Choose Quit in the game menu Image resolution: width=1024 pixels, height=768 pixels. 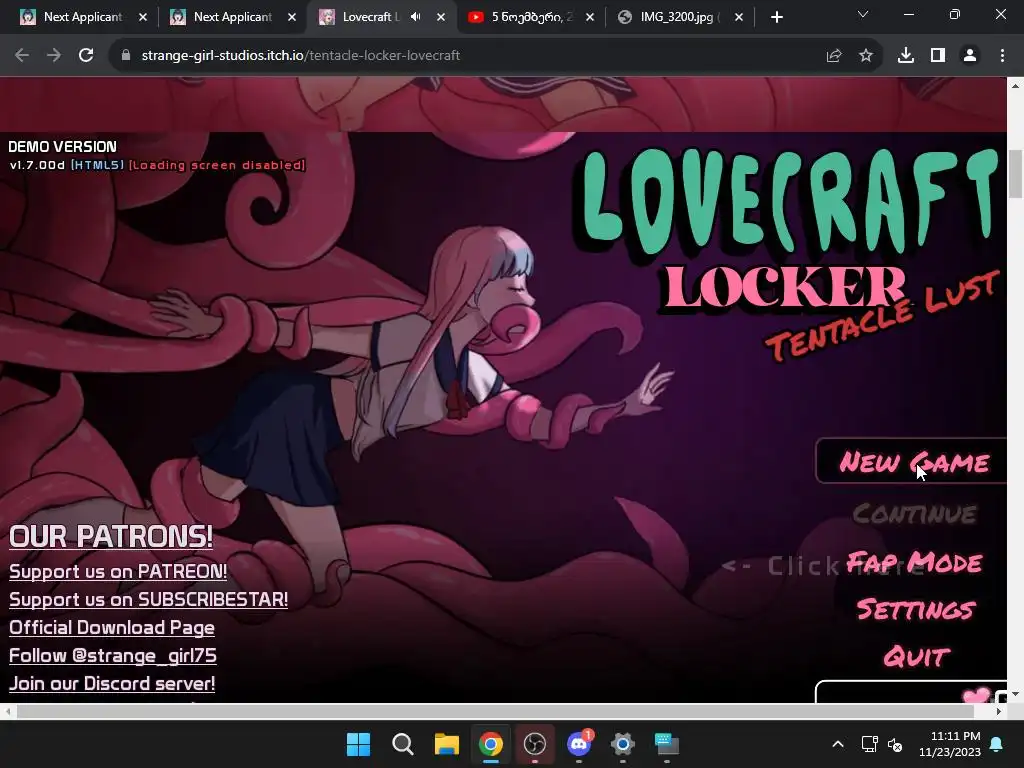(x=916, y=656)
